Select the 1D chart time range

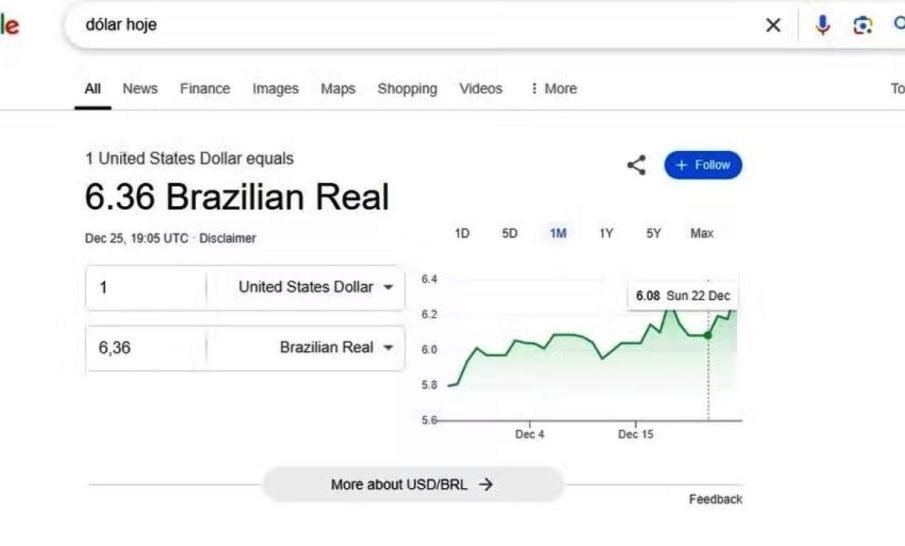click(462, 233)
